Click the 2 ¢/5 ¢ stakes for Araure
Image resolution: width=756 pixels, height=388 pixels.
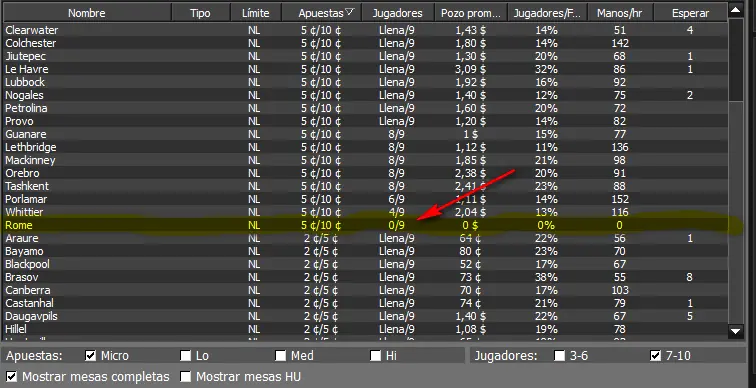321,238
